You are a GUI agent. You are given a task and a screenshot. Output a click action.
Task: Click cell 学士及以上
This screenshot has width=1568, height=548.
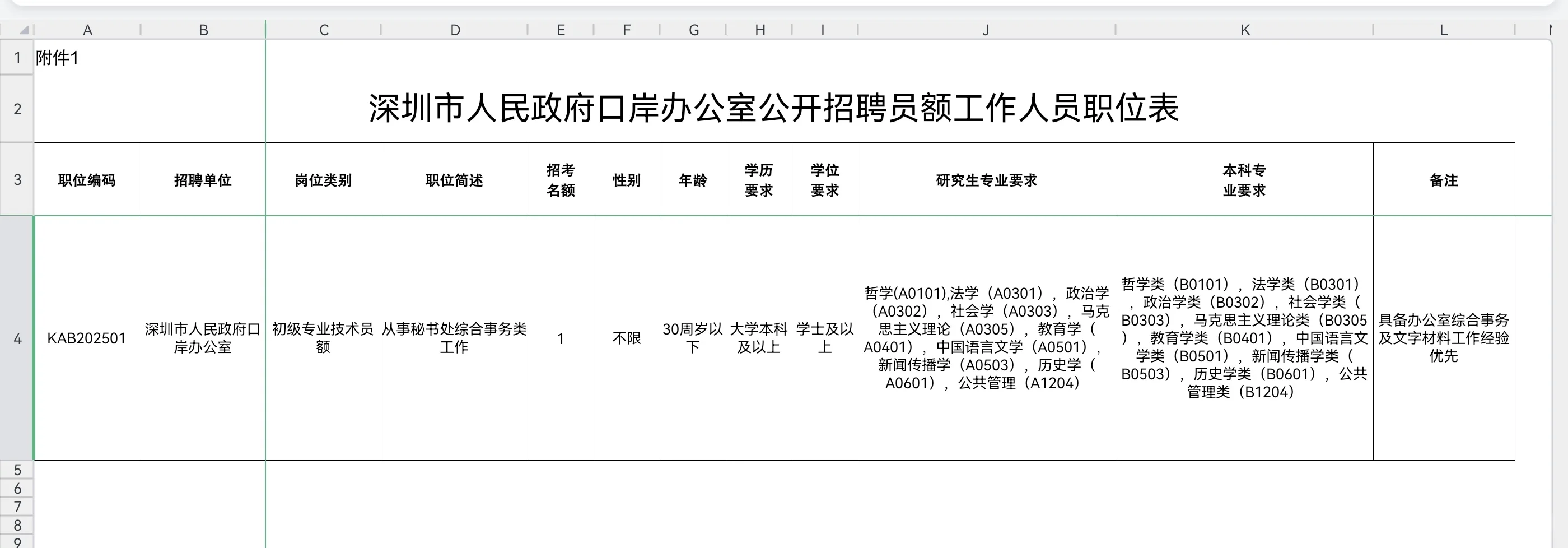(x=825, y=338)
